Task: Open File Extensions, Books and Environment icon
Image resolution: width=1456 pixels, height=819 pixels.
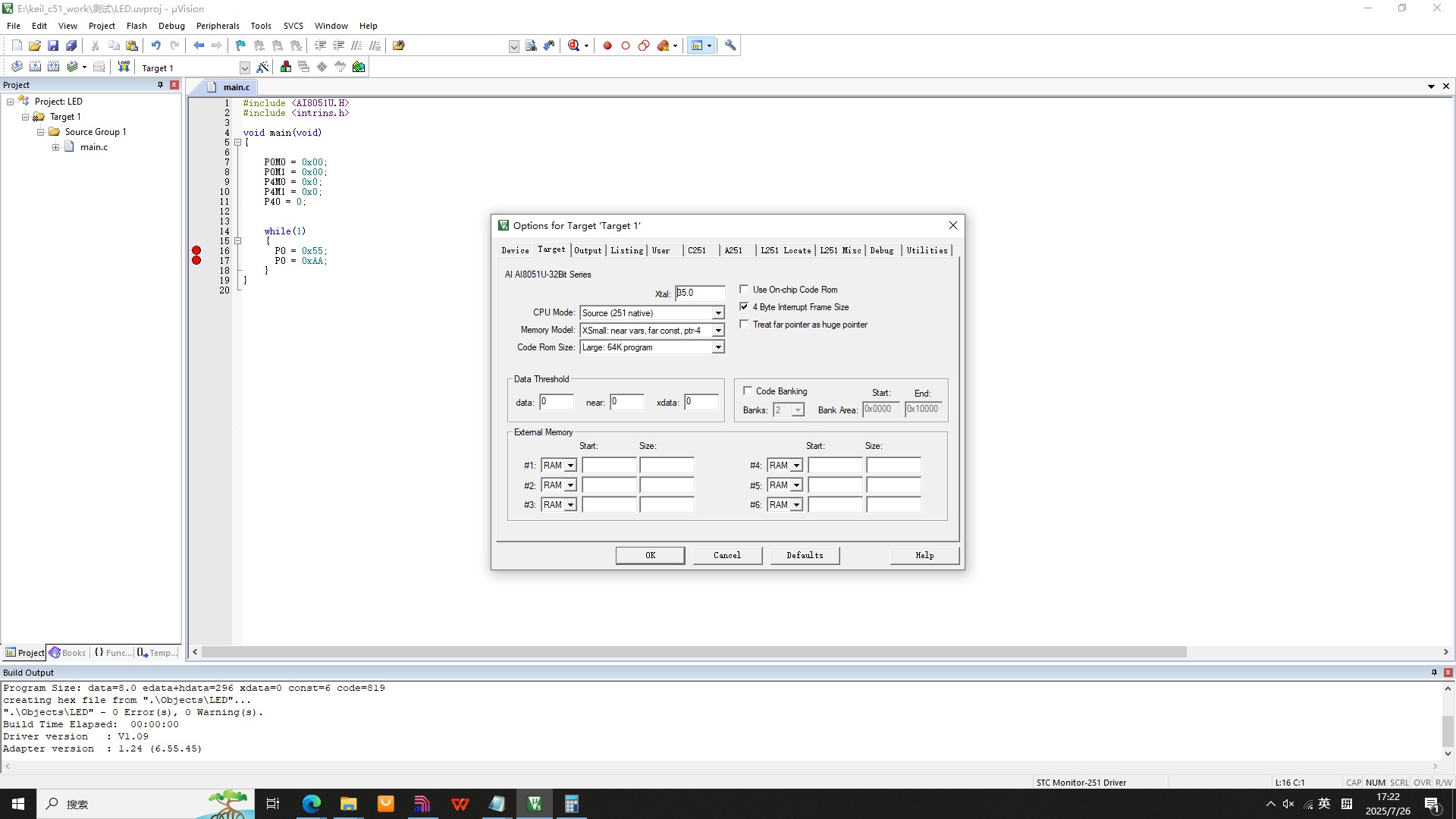Action: [286, 67]
